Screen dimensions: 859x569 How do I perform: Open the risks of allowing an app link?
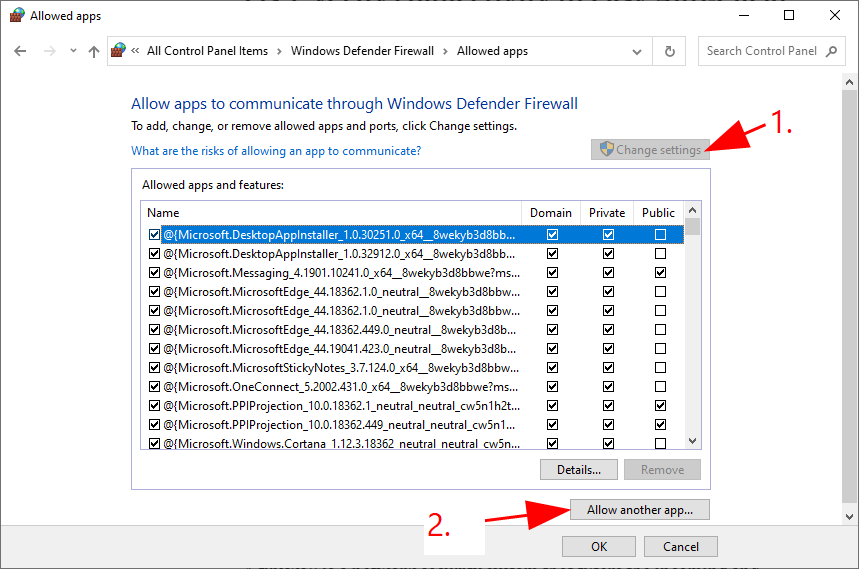276,151
